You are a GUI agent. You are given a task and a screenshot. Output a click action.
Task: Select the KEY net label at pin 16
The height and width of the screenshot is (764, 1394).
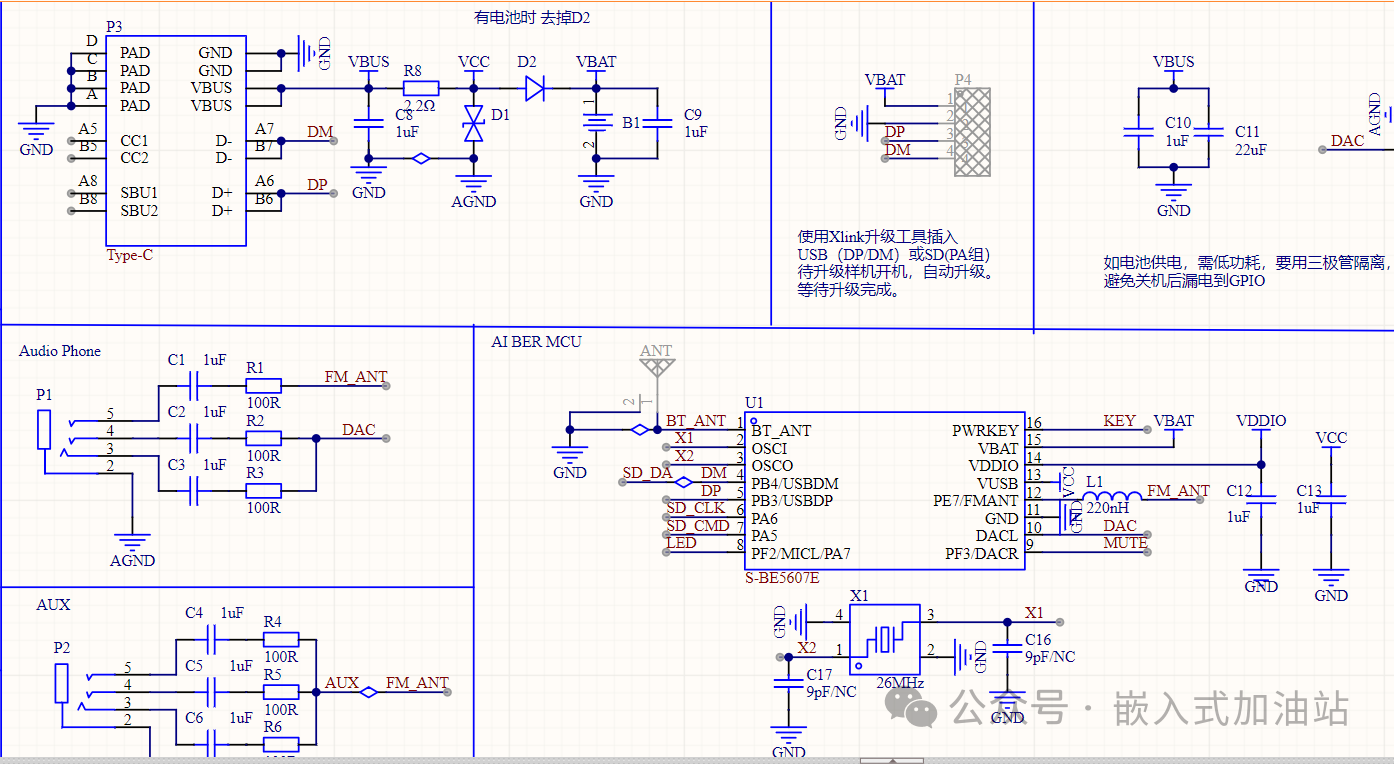tap(1119, 421)
